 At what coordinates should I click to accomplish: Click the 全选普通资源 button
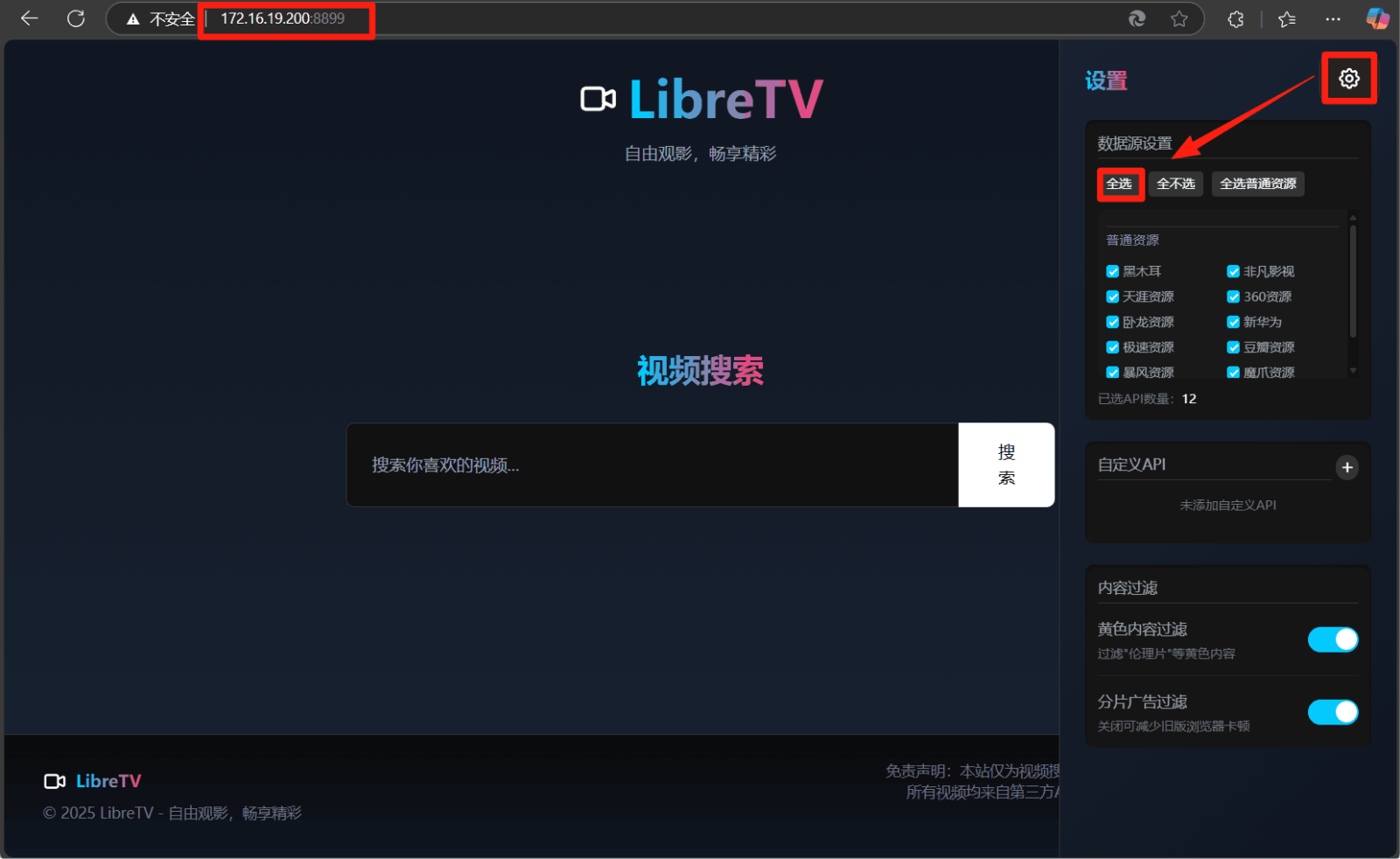coord(1256,184)
